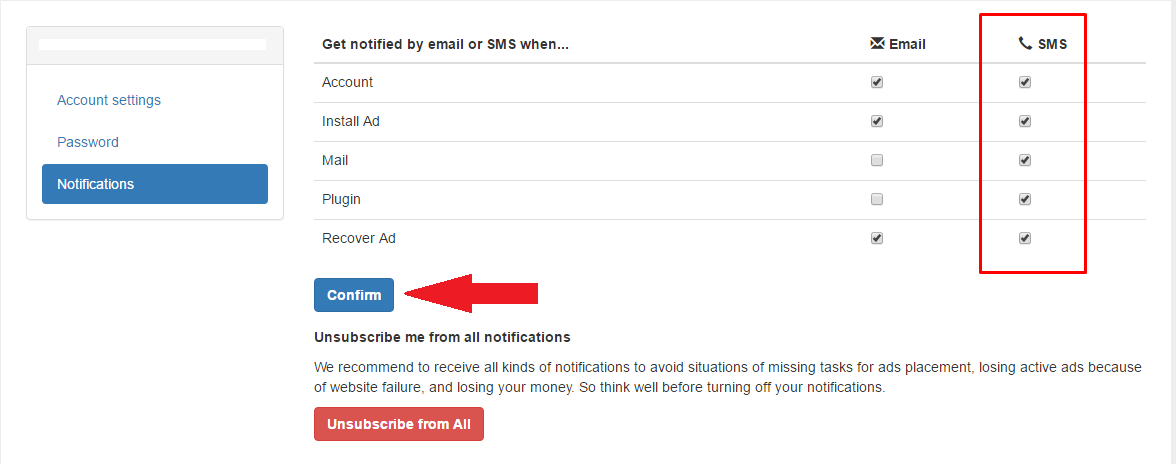1176x464 pixels.
Task: Uncheck the Account SMS notification checkbox
Action: [x=1024, y=82]
